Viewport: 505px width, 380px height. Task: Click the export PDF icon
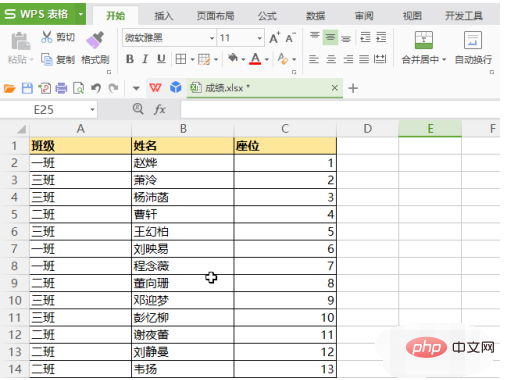tap(44, 88)
